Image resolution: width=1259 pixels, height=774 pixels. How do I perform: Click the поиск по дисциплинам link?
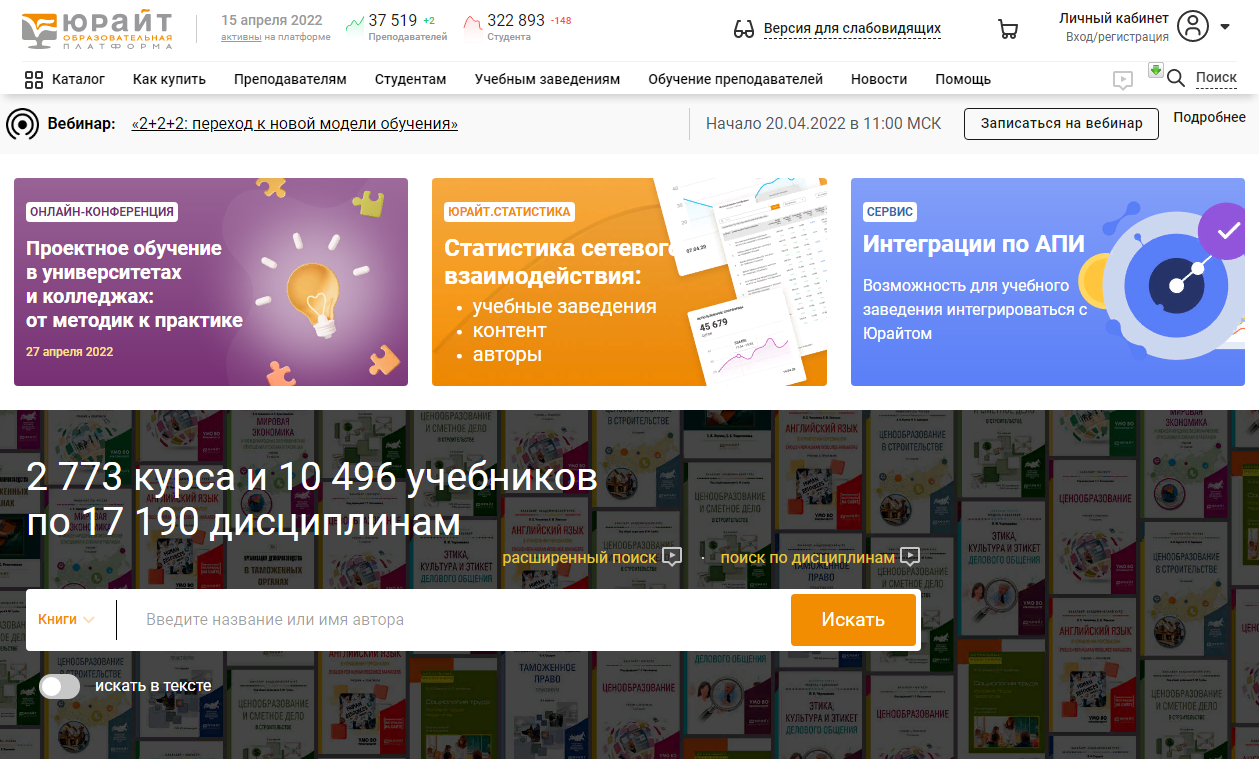point(808,557)
